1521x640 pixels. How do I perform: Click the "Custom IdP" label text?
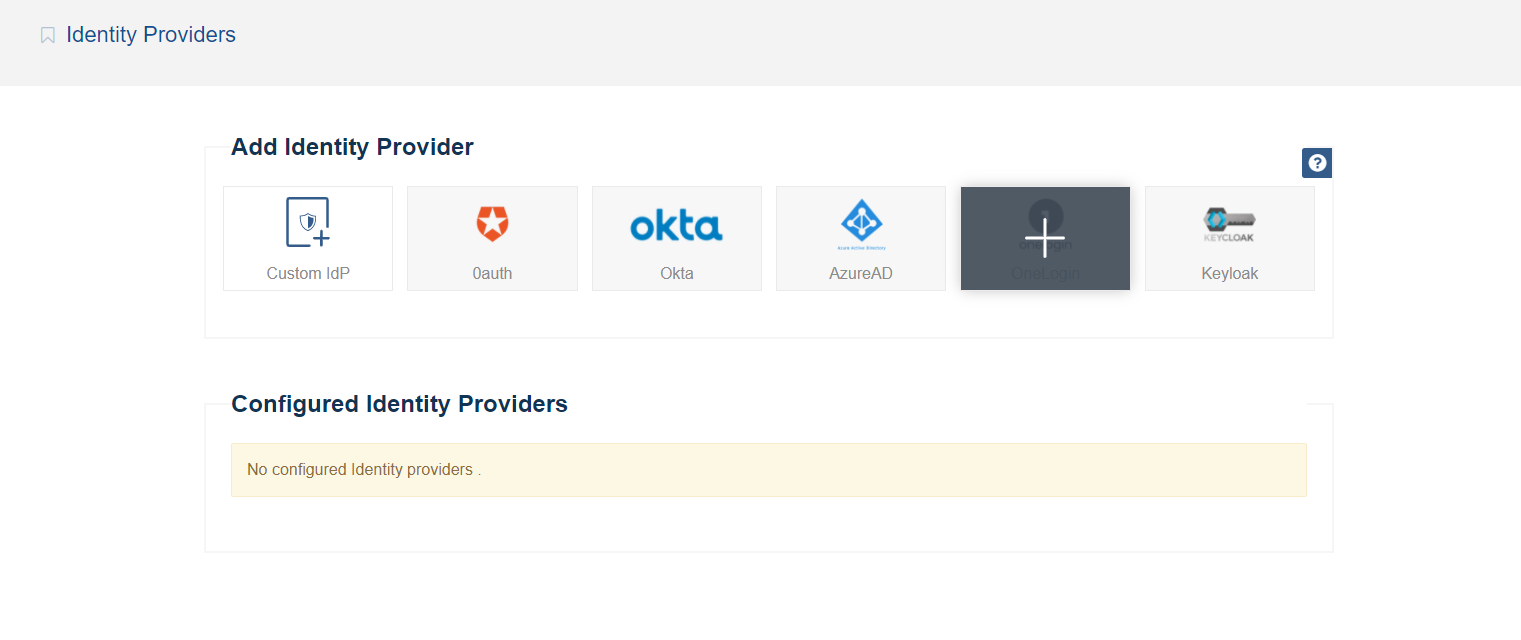[308, 273]
